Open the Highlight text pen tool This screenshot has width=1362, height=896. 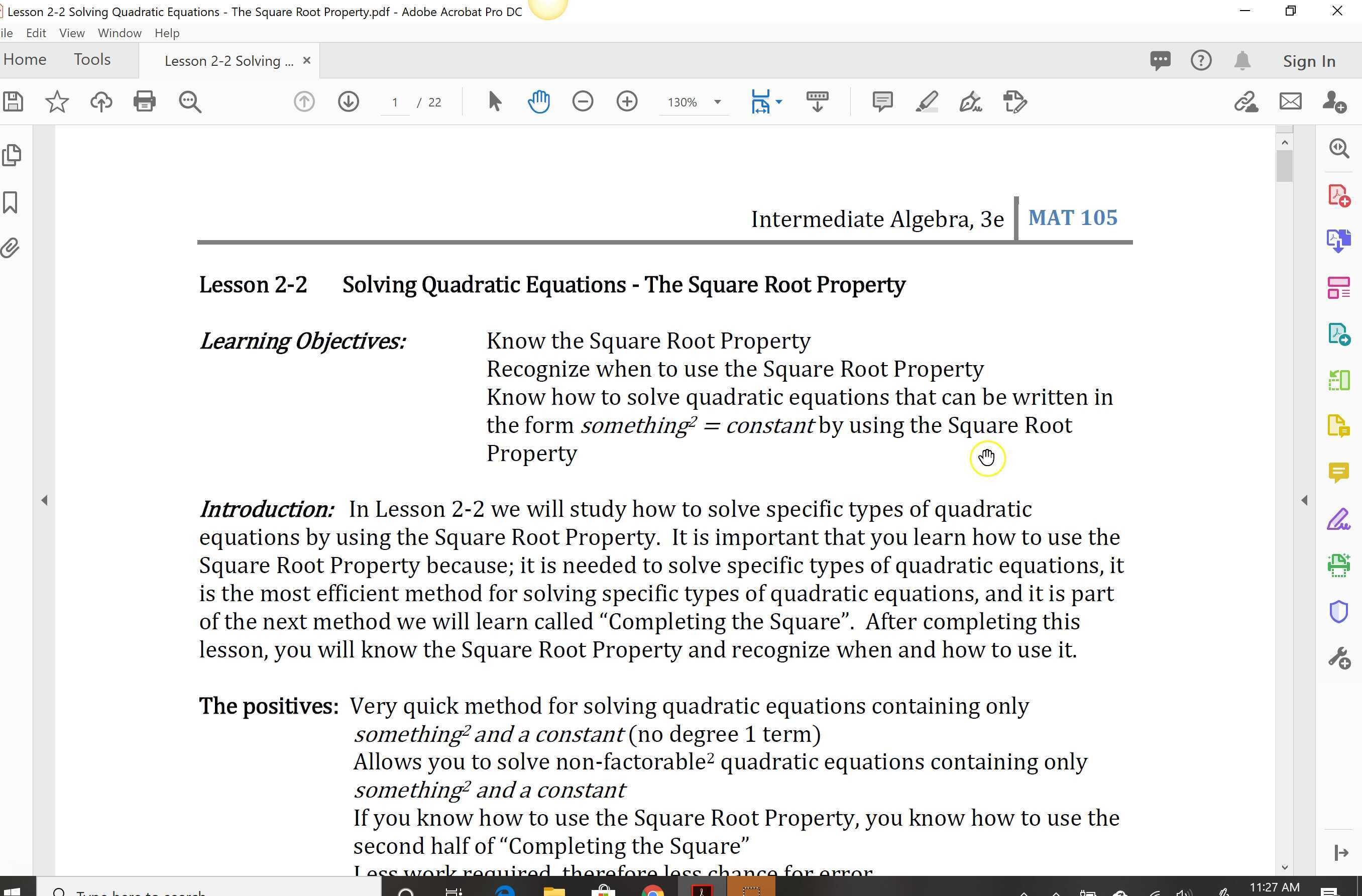coord(927,102)
